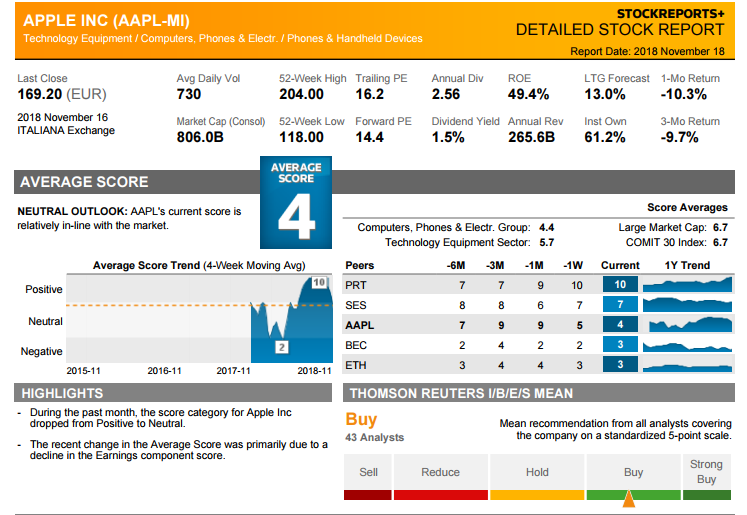747x515 pixels.
Task: Click the 2 low label on trend chart
Action: pos(282,347)
